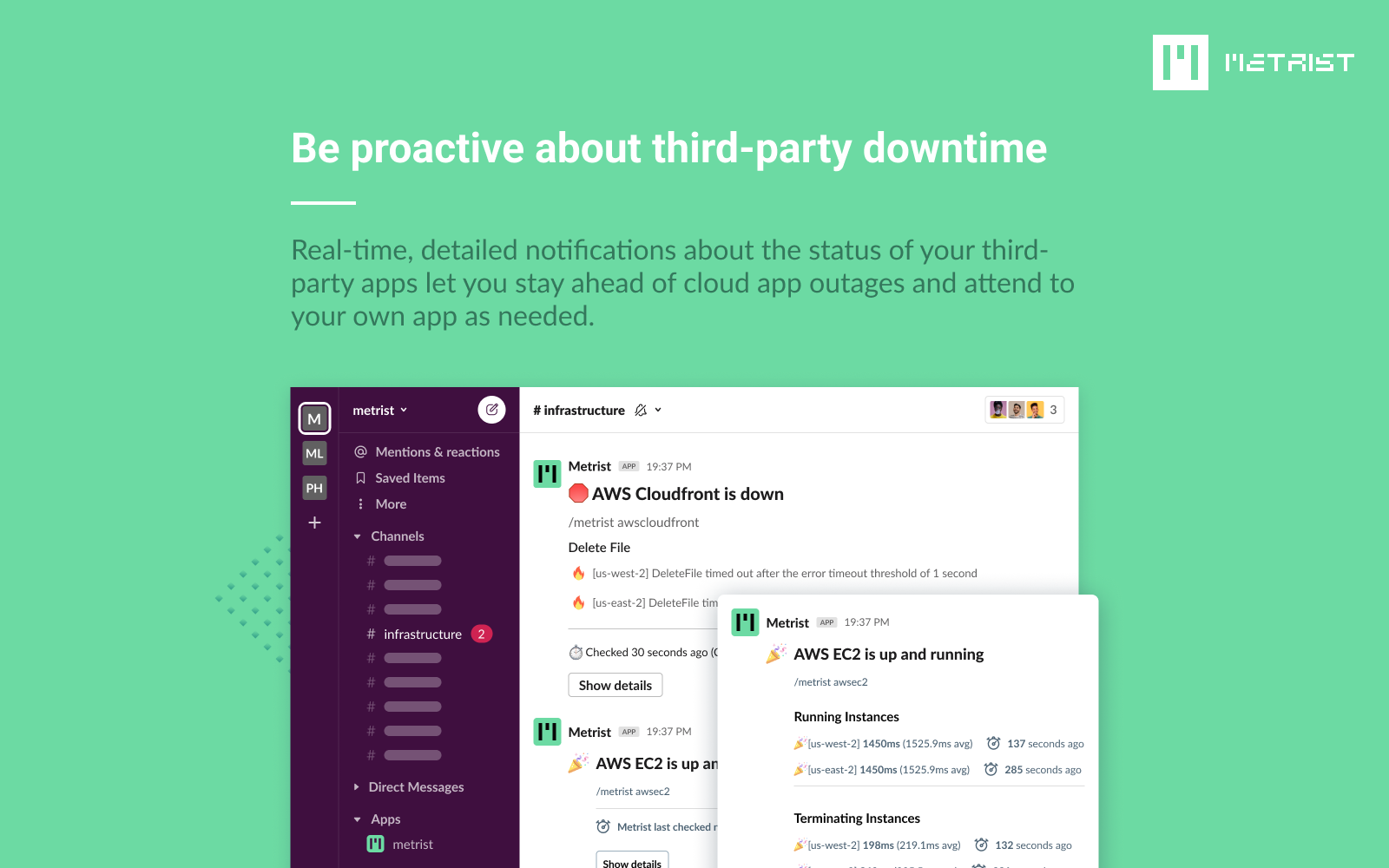Screen dimensions: 1389x868
Task: Click Metrist avatar in popup card
Action: pos(745,622)
